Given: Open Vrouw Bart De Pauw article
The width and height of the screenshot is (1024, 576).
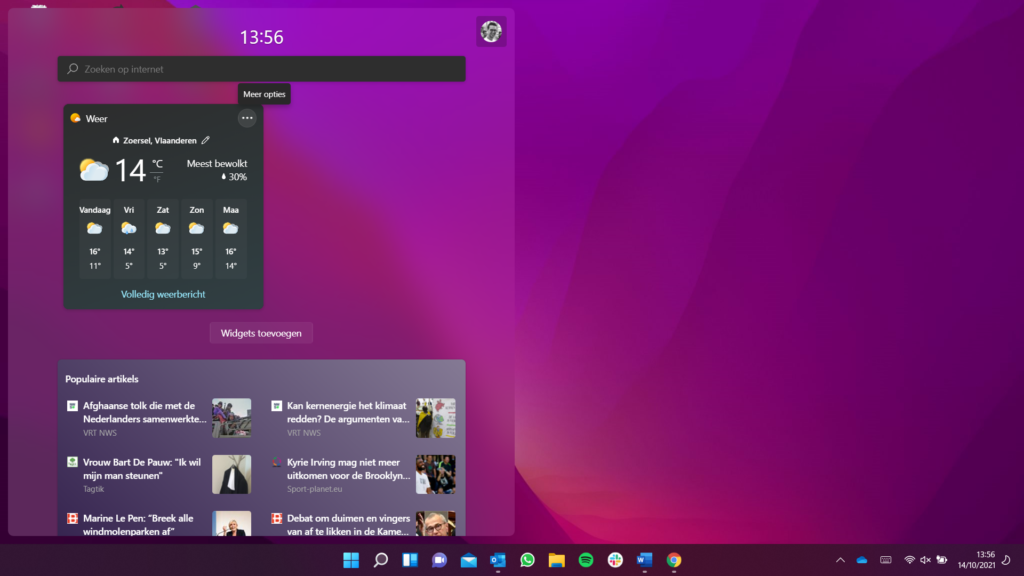Looking at the screenshot, I should 142,468.
